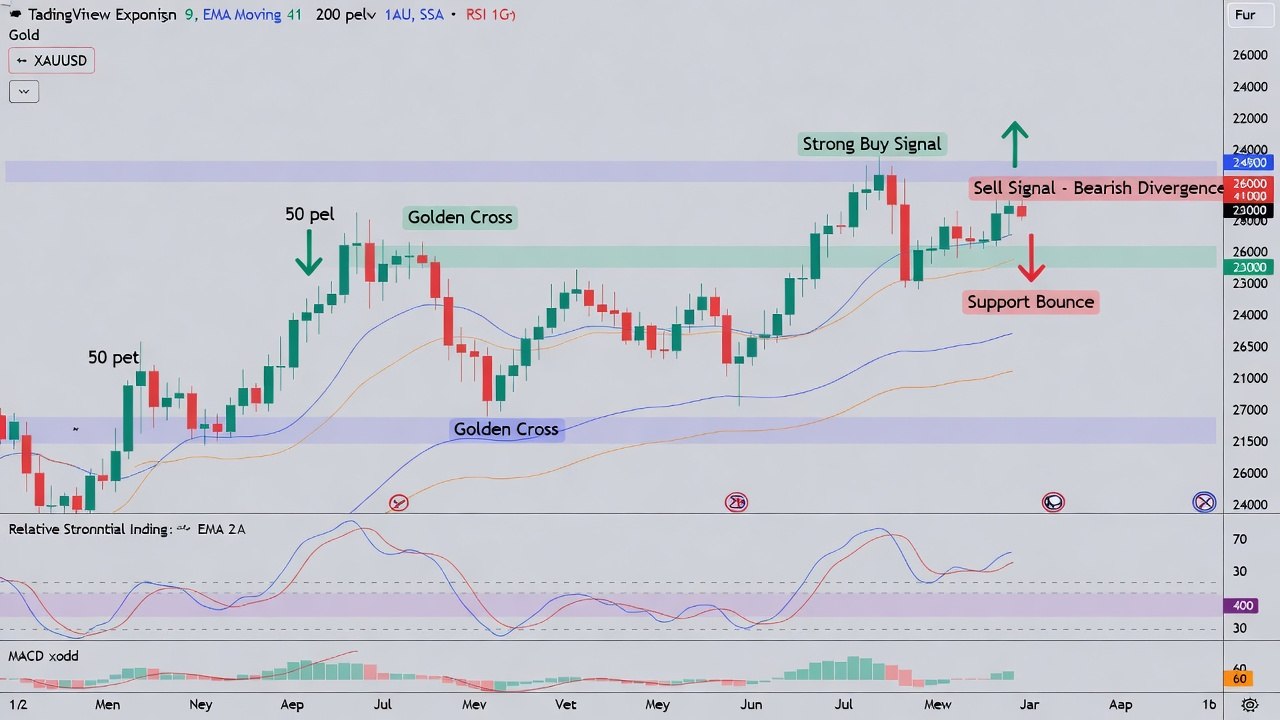
Task: Click the 26500 price axis value
Action: coord(1250,346)
